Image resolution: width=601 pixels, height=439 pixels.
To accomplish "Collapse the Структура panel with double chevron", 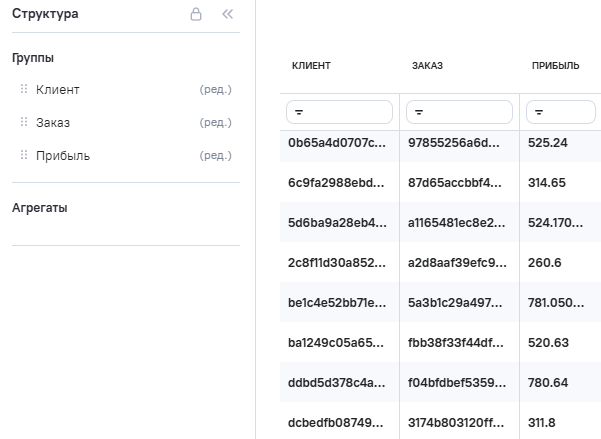I will click(x=227, y=15).
